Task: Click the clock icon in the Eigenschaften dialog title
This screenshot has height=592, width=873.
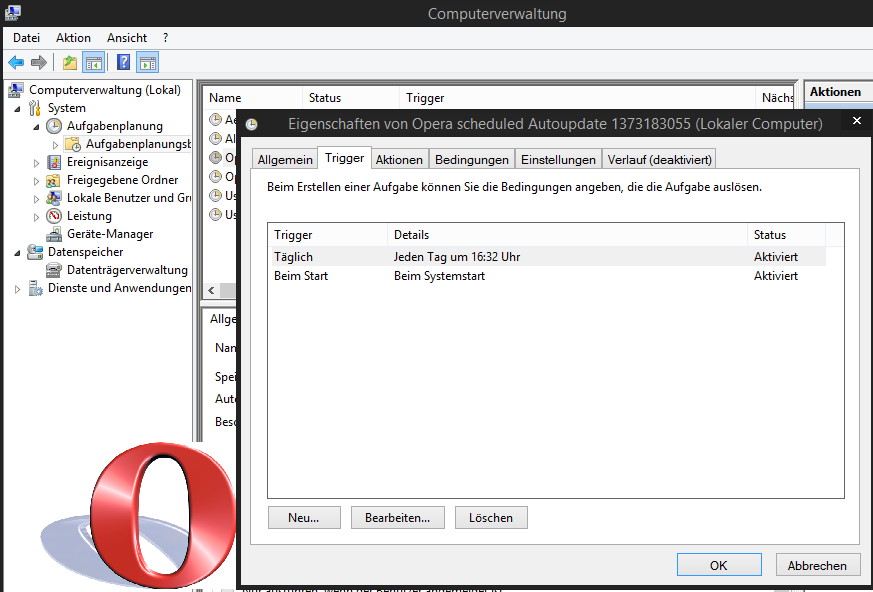Action: pyautogui.click(x=252, y=124)
